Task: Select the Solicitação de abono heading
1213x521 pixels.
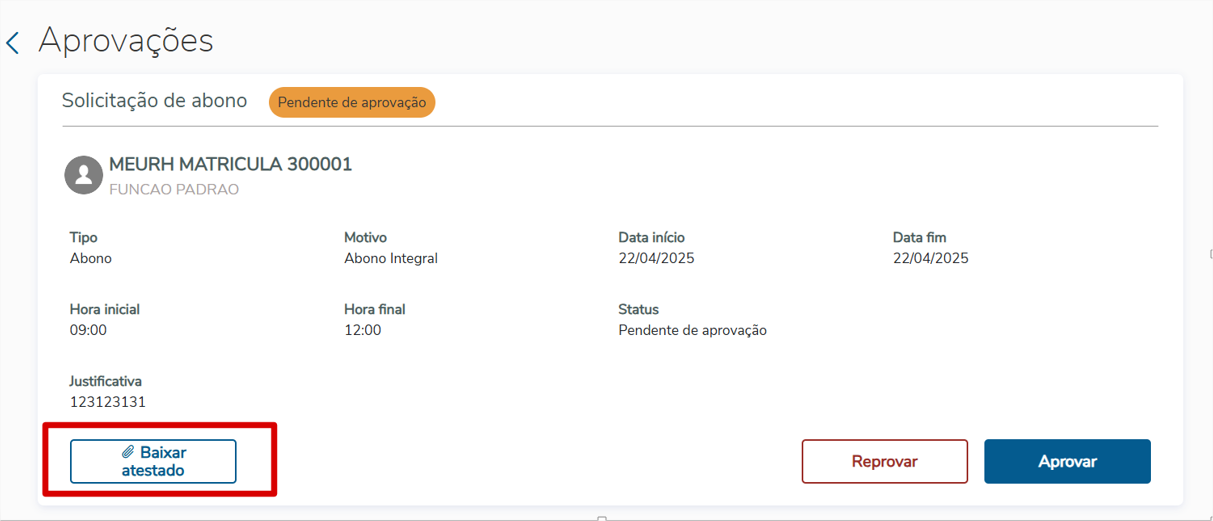Action: tap(154, 101)
